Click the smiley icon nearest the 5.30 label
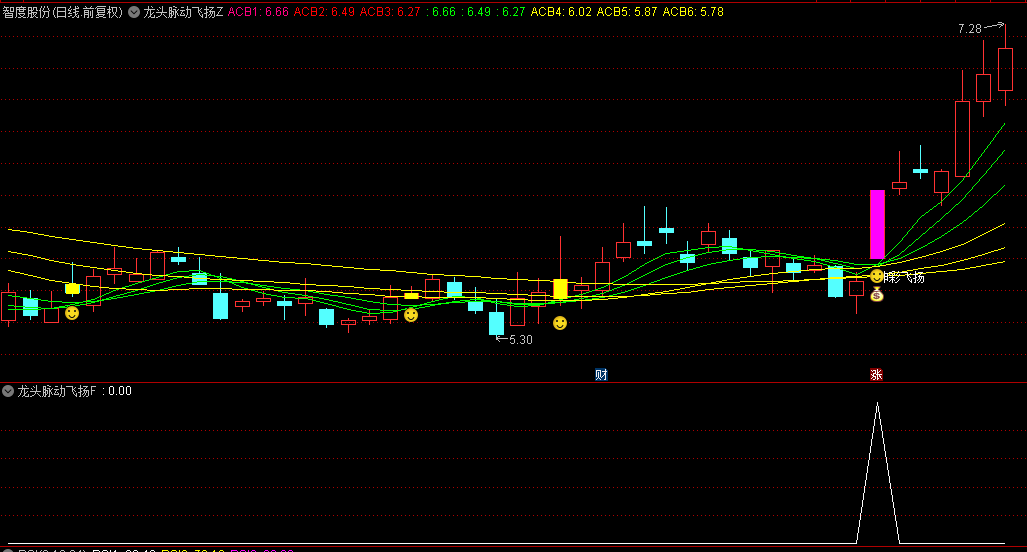 point(559,323)
